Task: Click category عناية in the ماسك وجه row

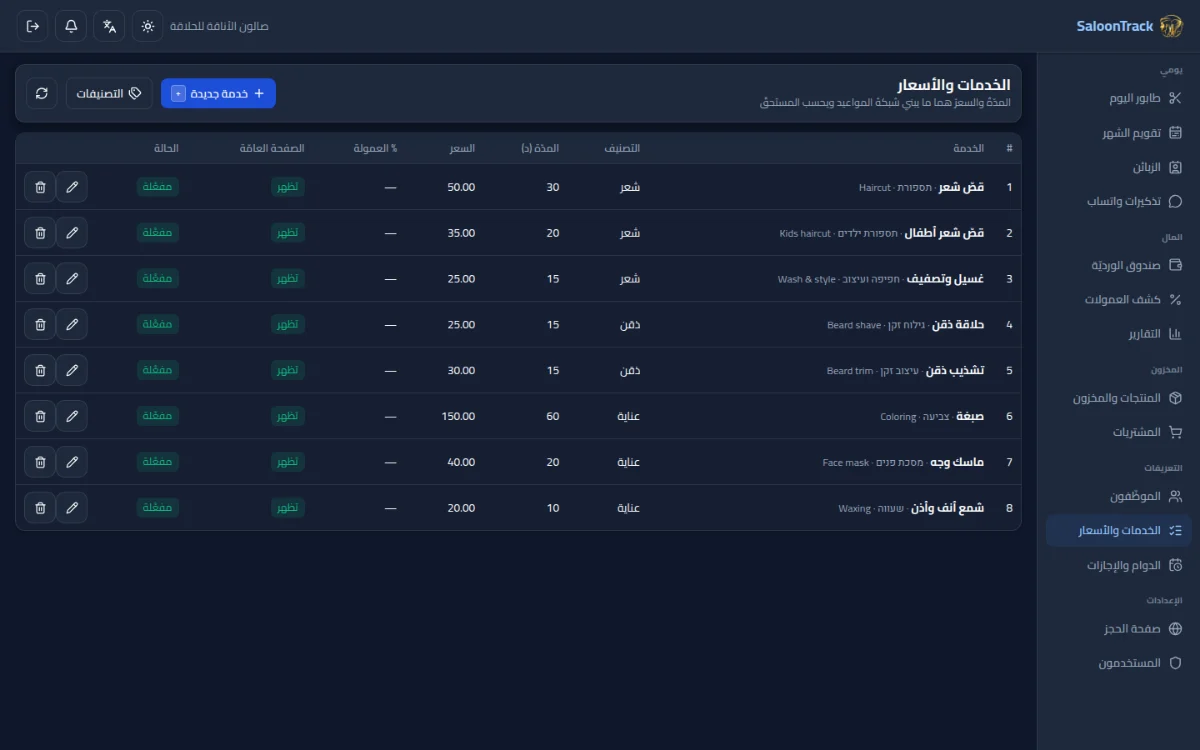Action: pos(629,462)
